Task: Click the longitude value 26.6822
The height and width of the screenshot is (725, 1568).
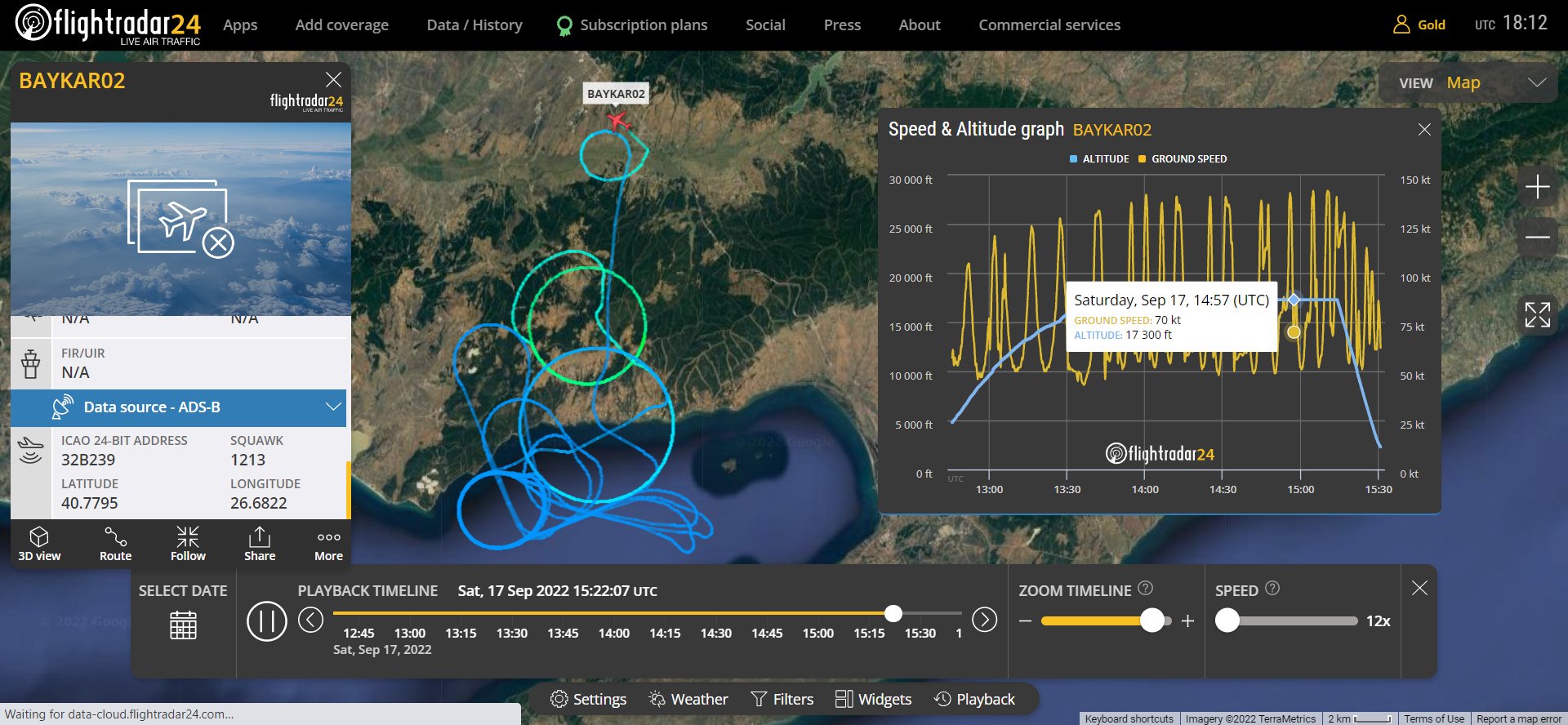Action: pyautogui.click(x=258, y=503)
